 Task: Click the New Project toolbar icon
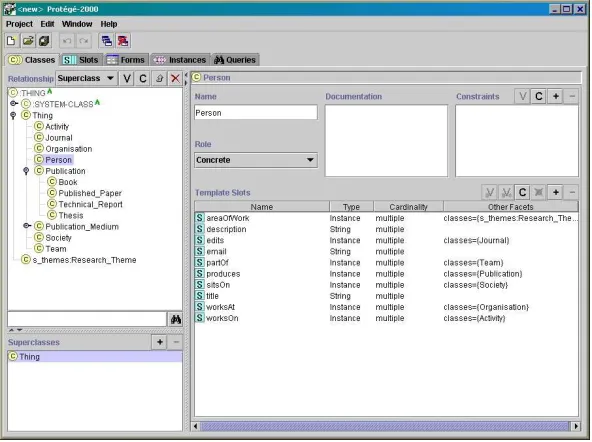(x=11, y=41)
